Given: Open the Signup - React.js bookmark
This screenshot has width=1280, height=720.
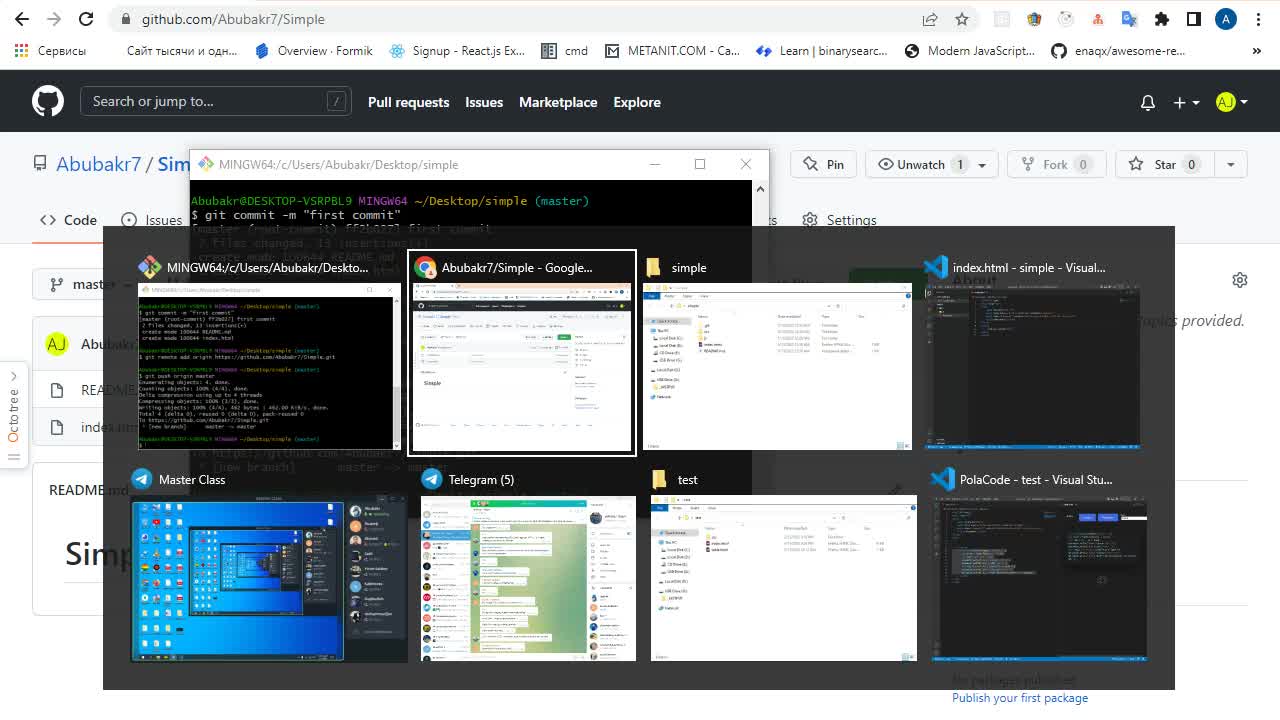Looking at the screenshot, I should (x=457, y=50).
